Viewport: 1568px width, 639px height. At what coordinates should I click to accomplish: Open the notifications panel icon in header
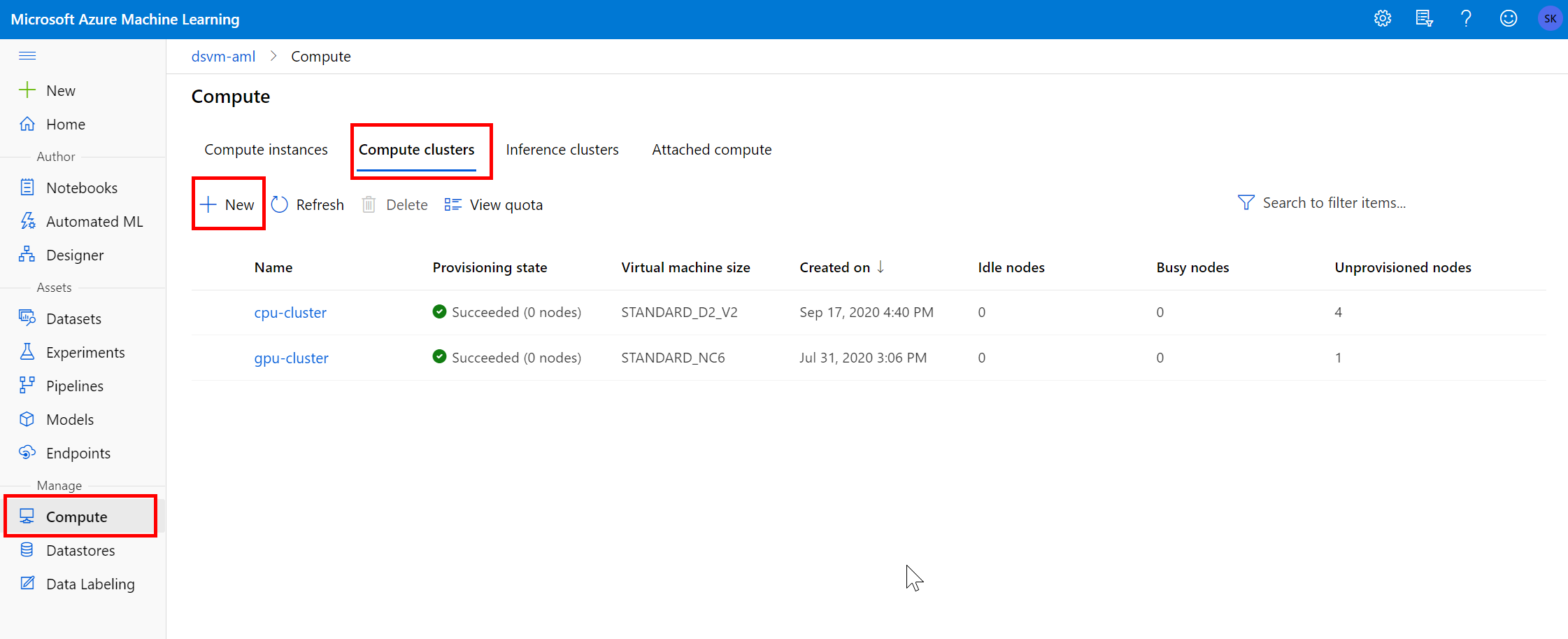coord(1424,19)
